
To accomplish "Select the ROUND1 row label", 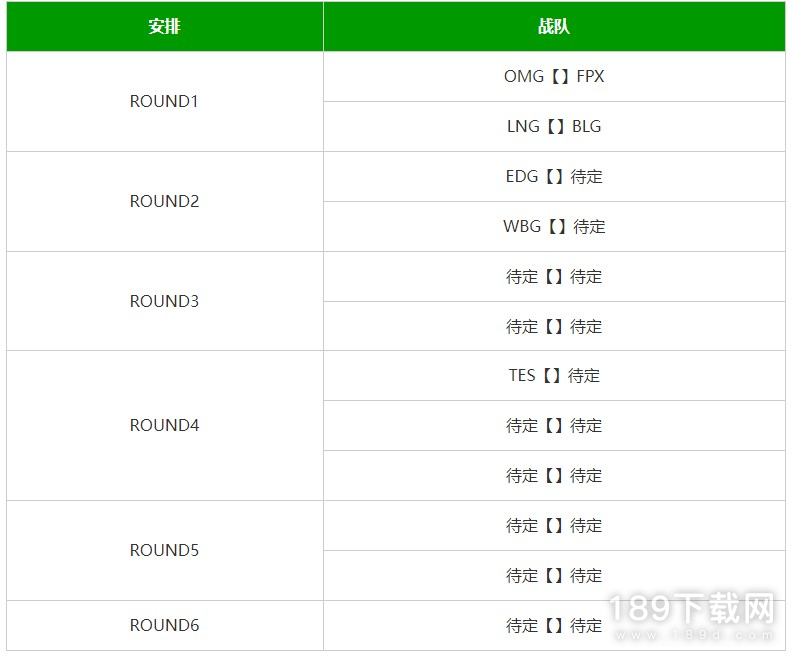I will (x=164, y=101).
